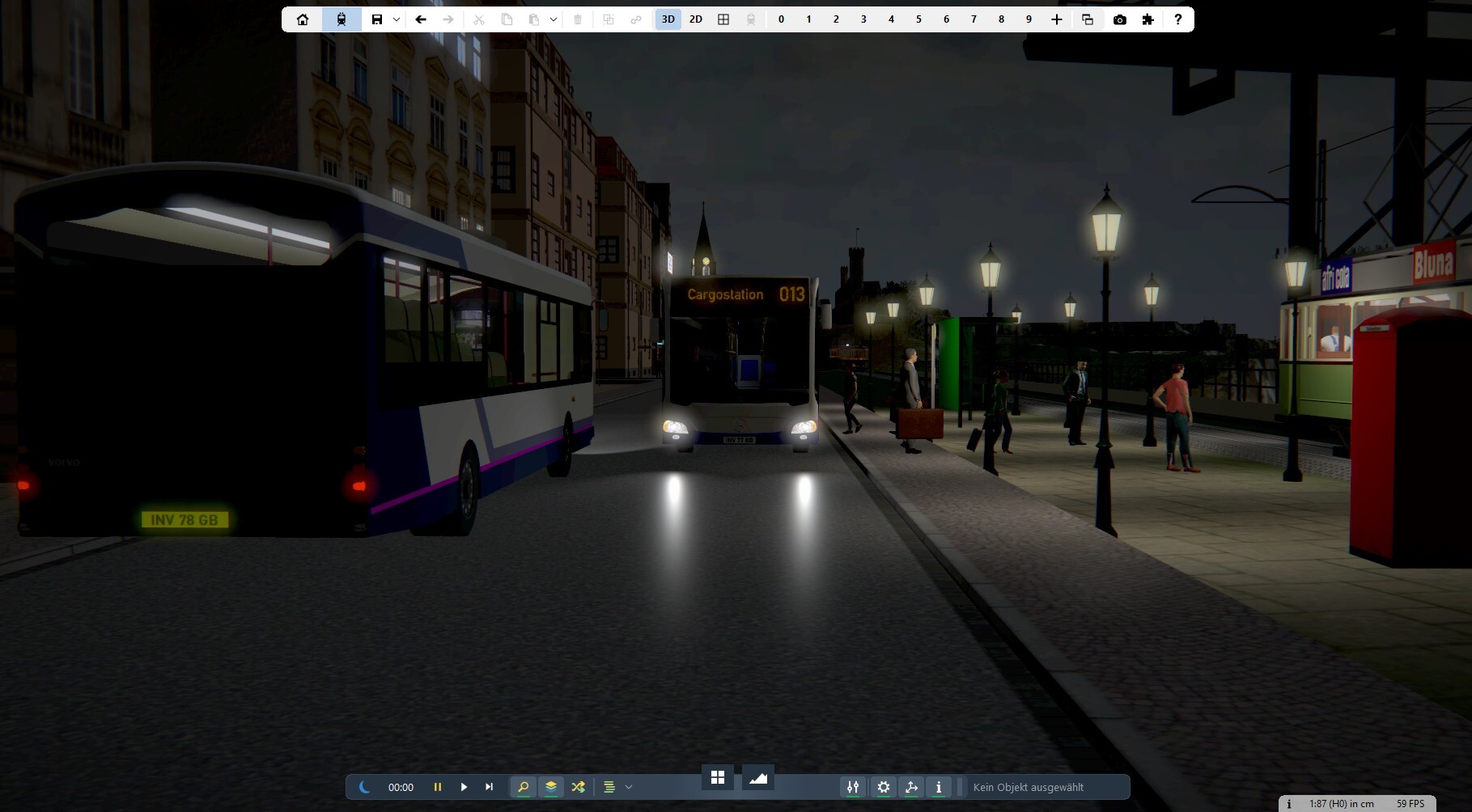Screen dimensions: 1472x812
Task: Switch to 2D view
Action: (x=695, y=19)
